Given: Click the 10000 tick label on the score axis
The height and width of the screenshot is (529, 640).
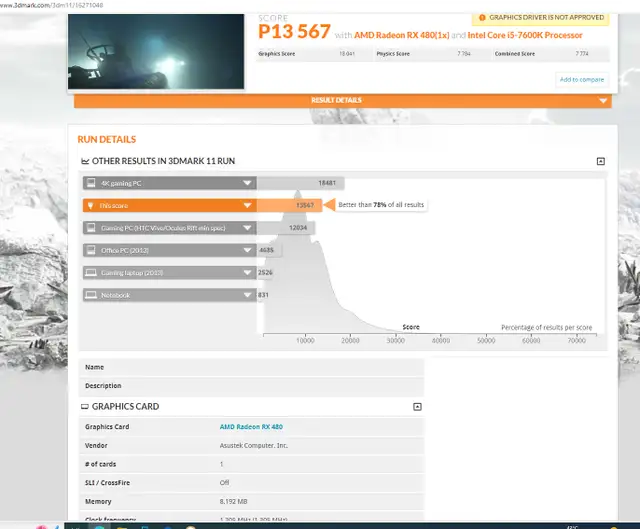Looking at the screenshot, I should 305,340.
